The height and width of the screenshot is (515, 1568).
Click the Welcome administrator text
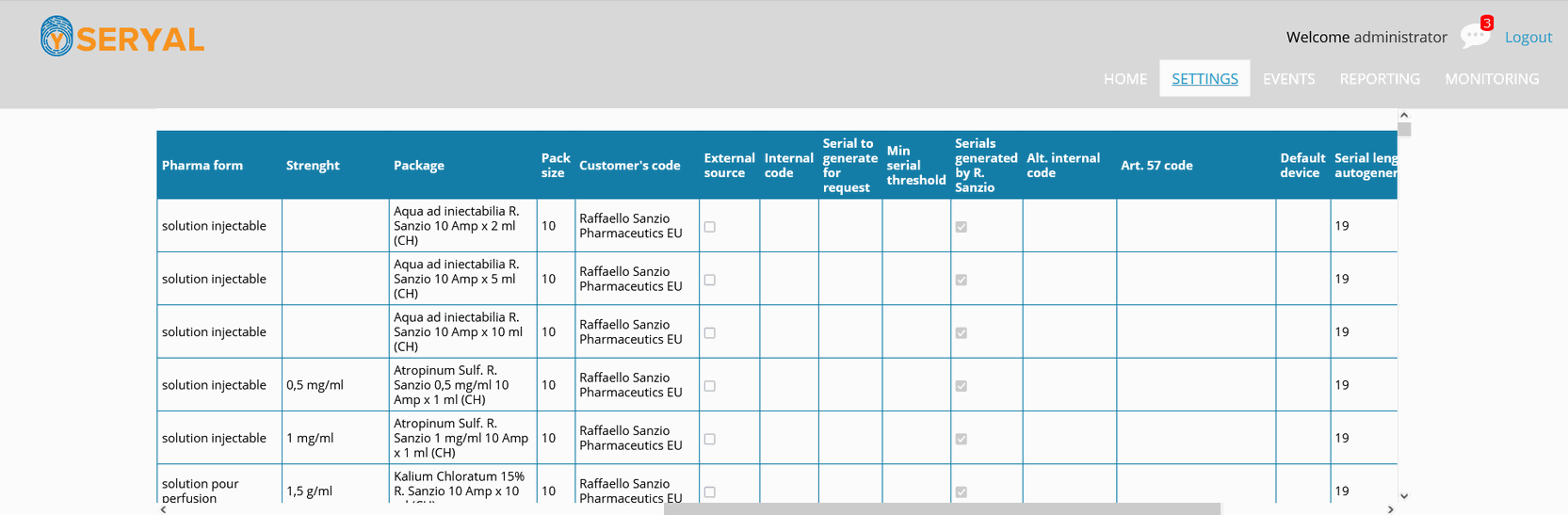pyautogui.click(x=1366, y=37)
